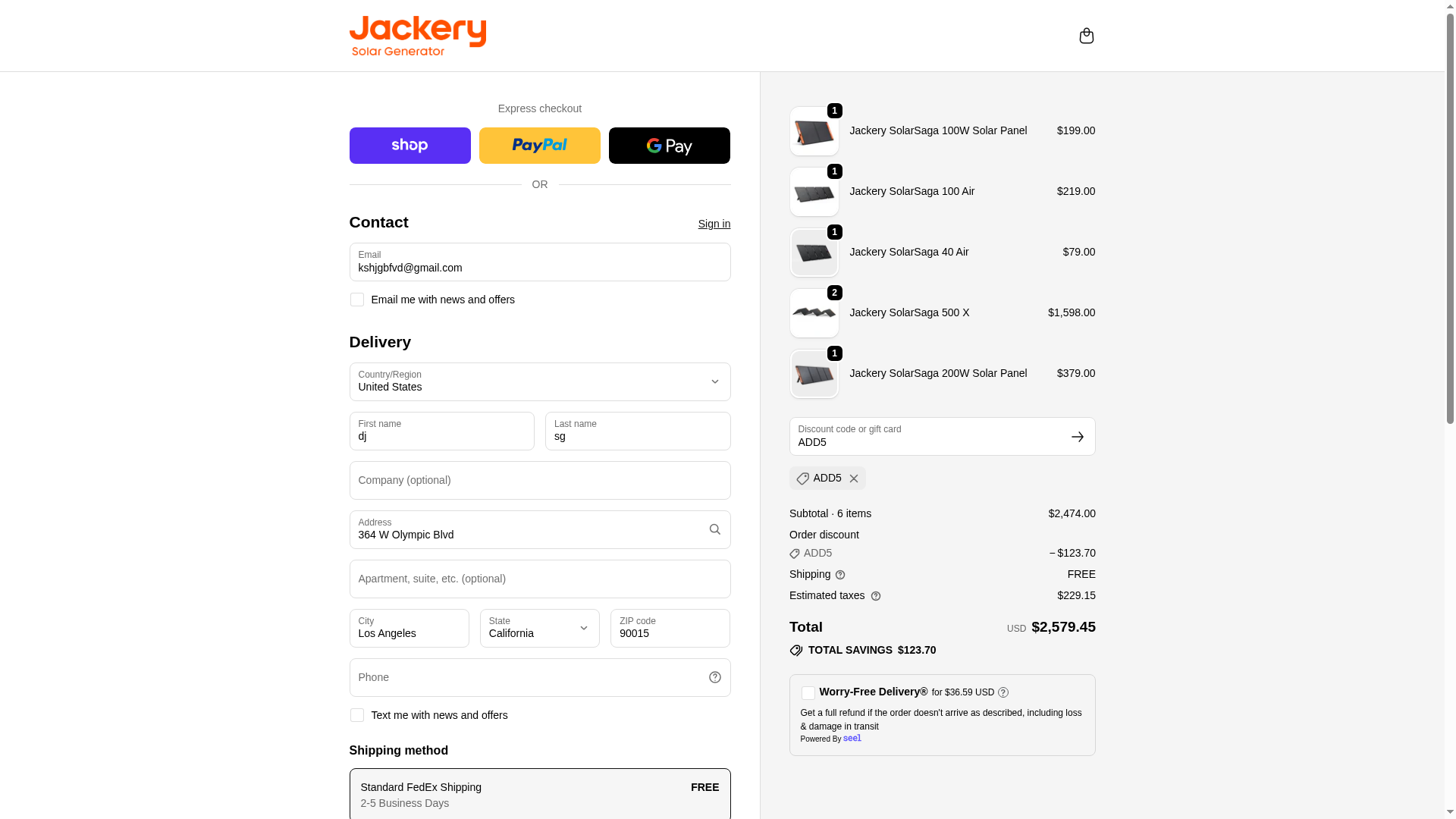The width and height of the screenshot is (1456, 819).
Task: Open Worry-Free Delivery info icon
Action: (x=1003, y=692)
